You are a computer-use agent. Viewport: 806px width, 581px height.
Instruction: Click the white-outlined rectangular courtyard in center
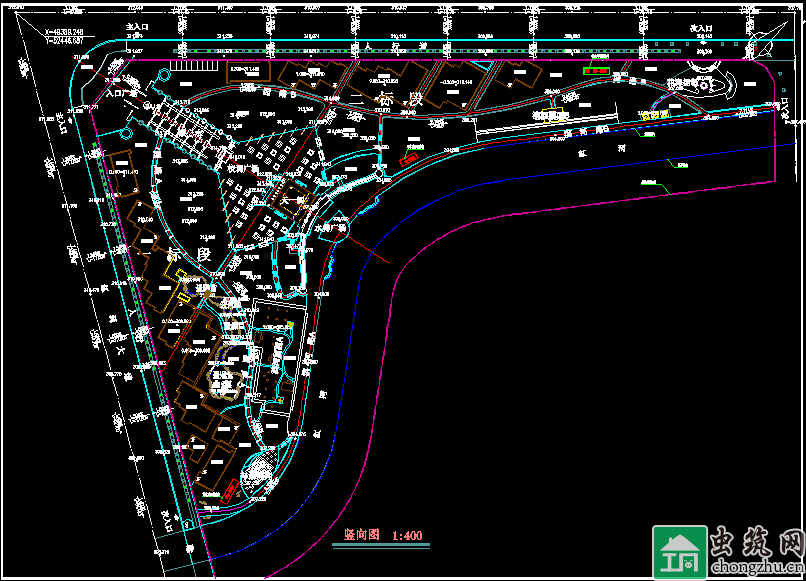277,352
